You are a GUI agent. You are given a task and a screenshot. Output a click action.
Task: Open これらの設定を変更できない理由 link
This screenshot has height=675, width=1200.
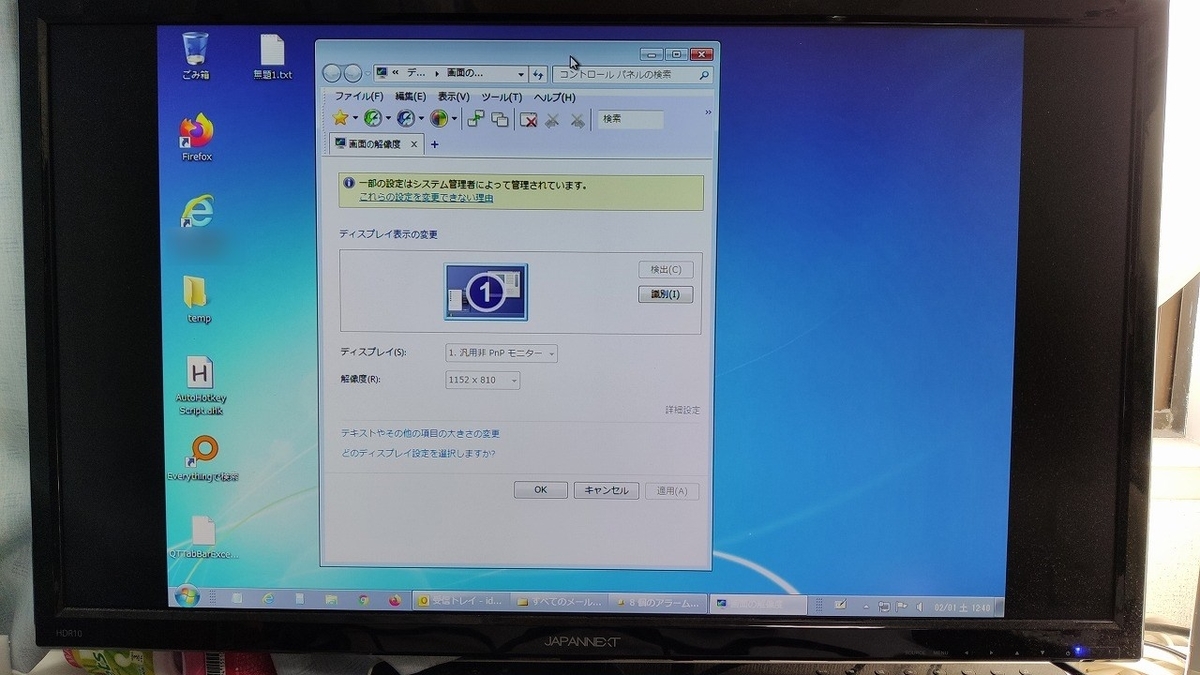pos(425,198)
